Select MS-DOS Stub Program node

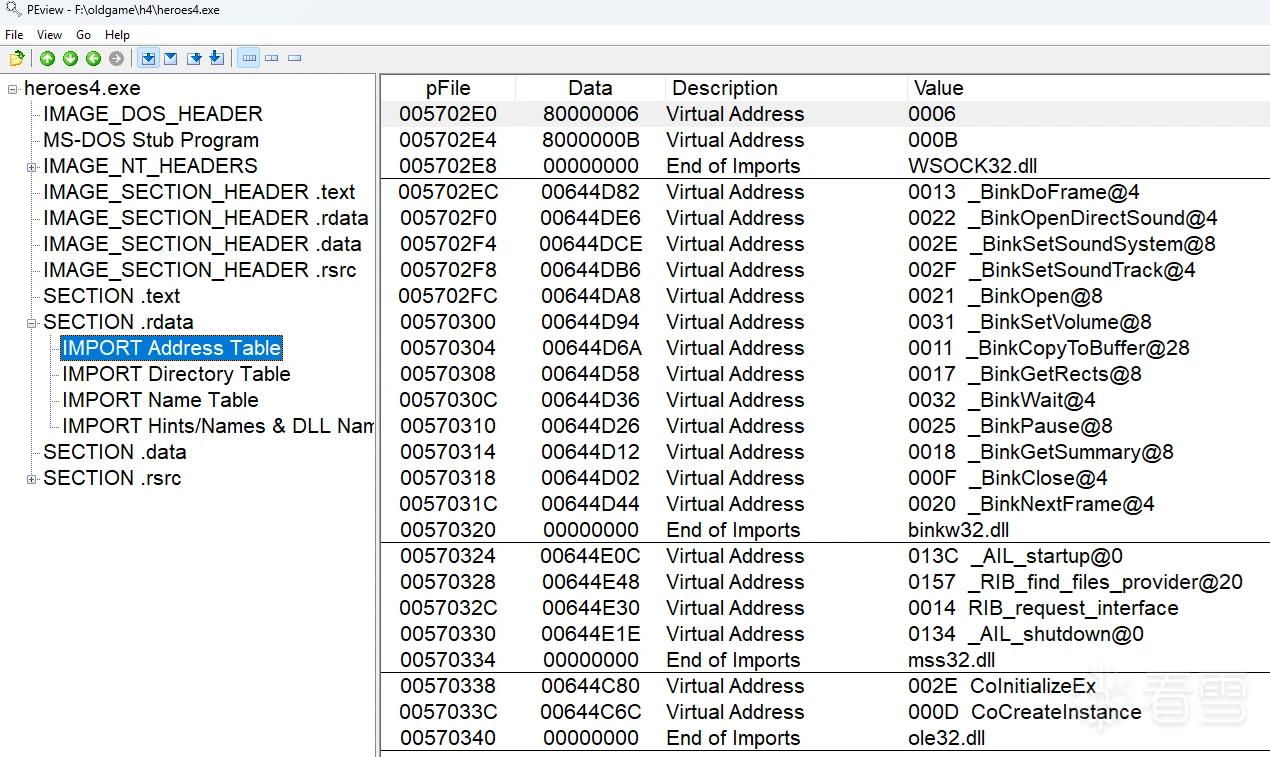pos(151,140)
